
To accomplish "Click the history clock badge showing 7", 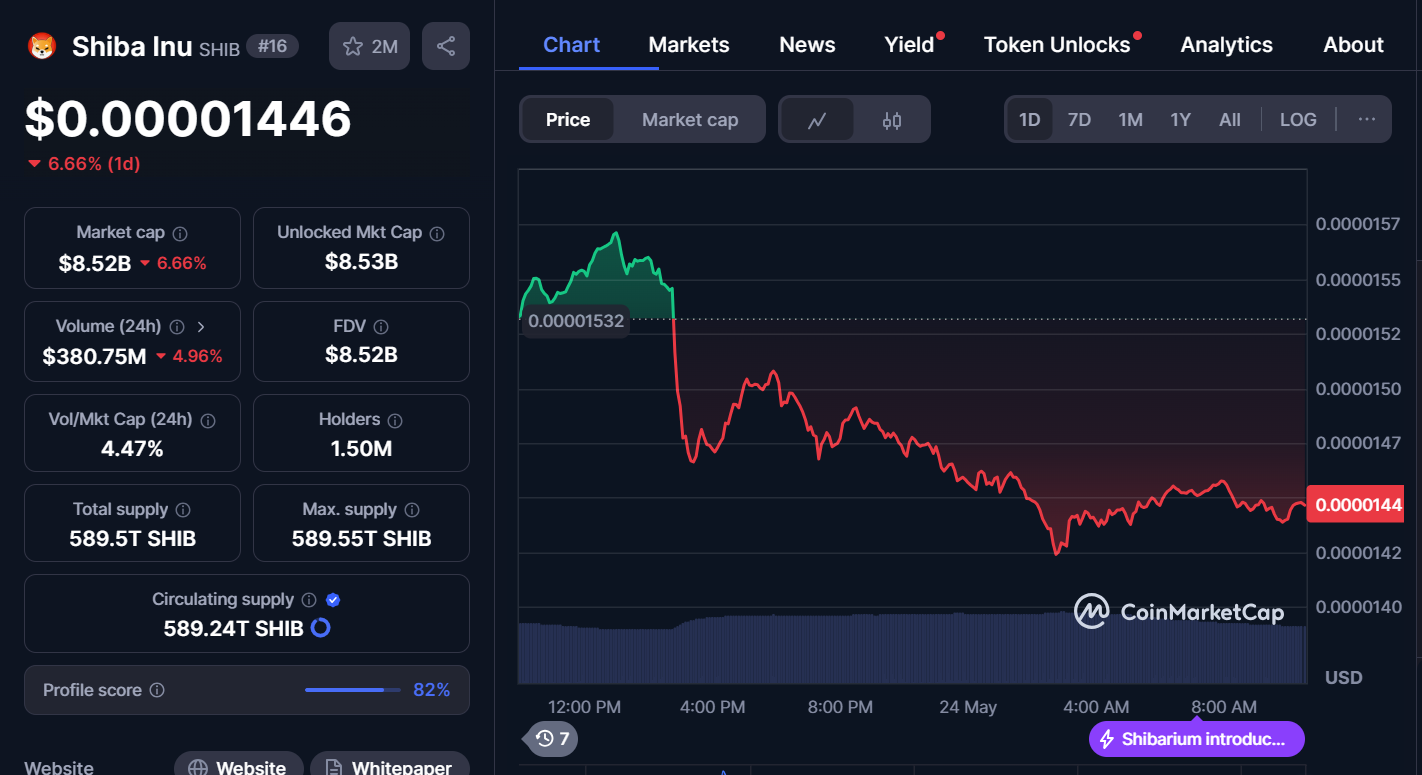I will coord(551,739).
